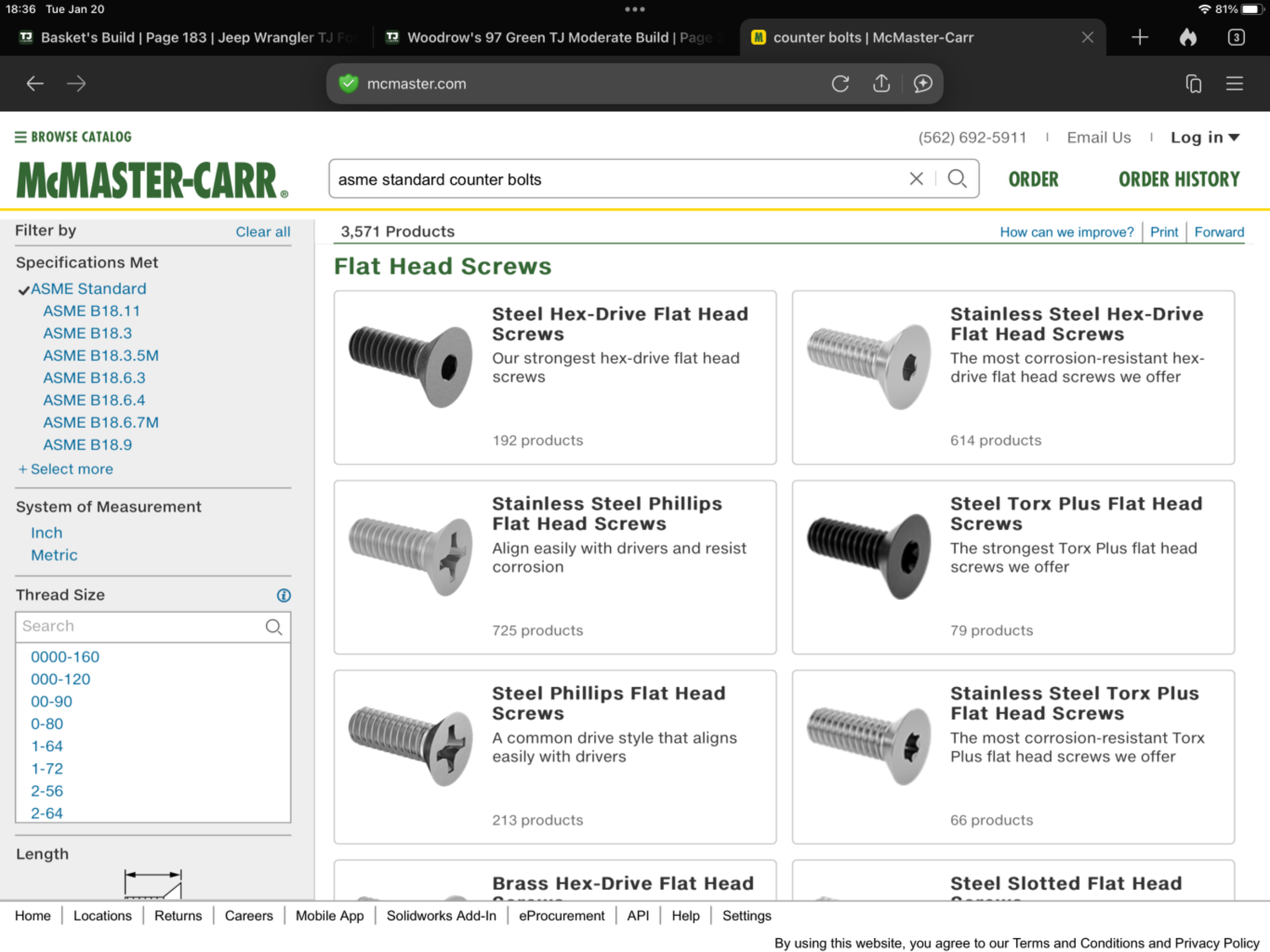Screen dimensions: 1270x952
Task: Open Thread Size info icon
Action: [283, 595]
